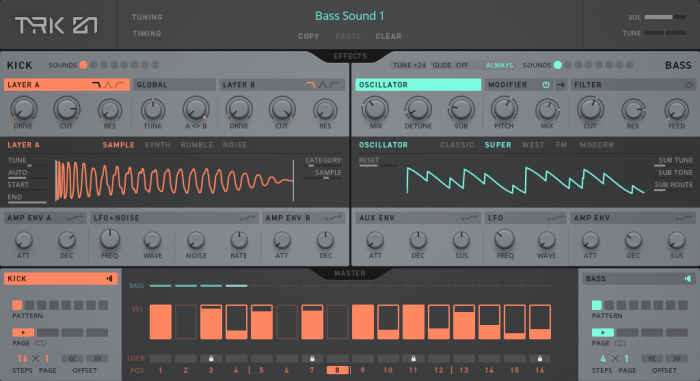Adjust the VOL slider
This screenshot has height=381, width=700.
pyautogui.click(x=665, y=17)
